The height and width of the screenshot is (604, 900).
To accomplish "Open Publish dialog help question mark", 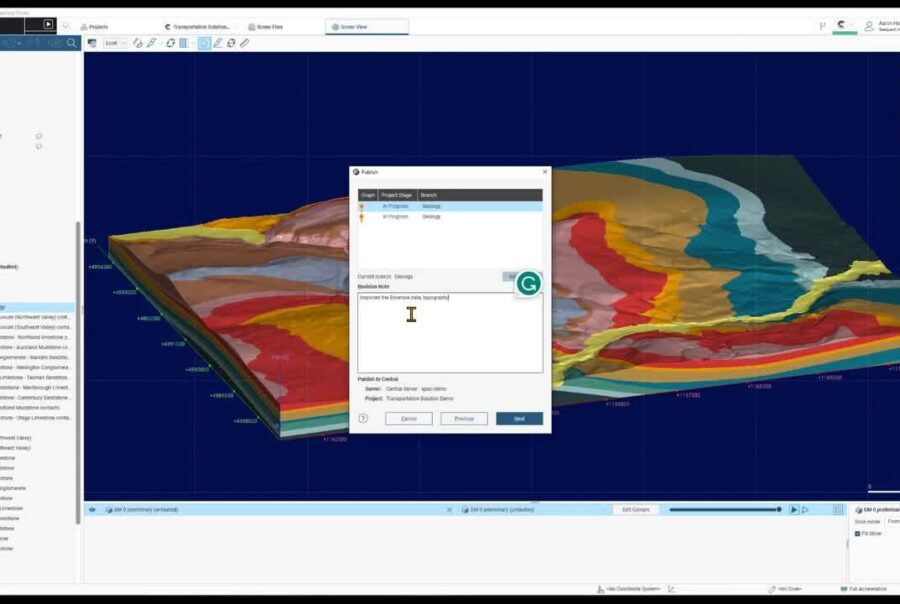I will pos(363,418).
